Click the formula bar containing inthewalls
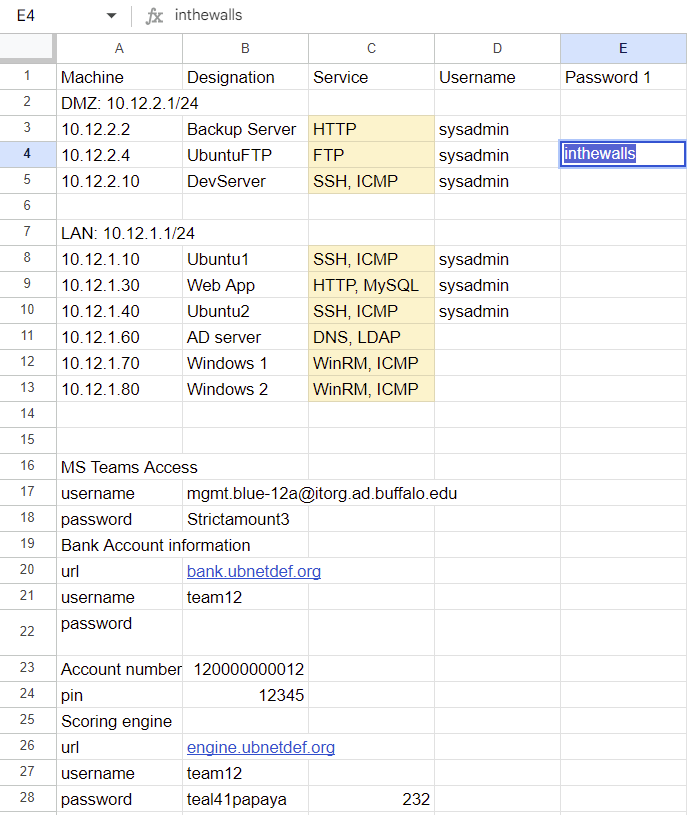Image resolution: width=687 pixels, height=815 pixels. point(400,16)
